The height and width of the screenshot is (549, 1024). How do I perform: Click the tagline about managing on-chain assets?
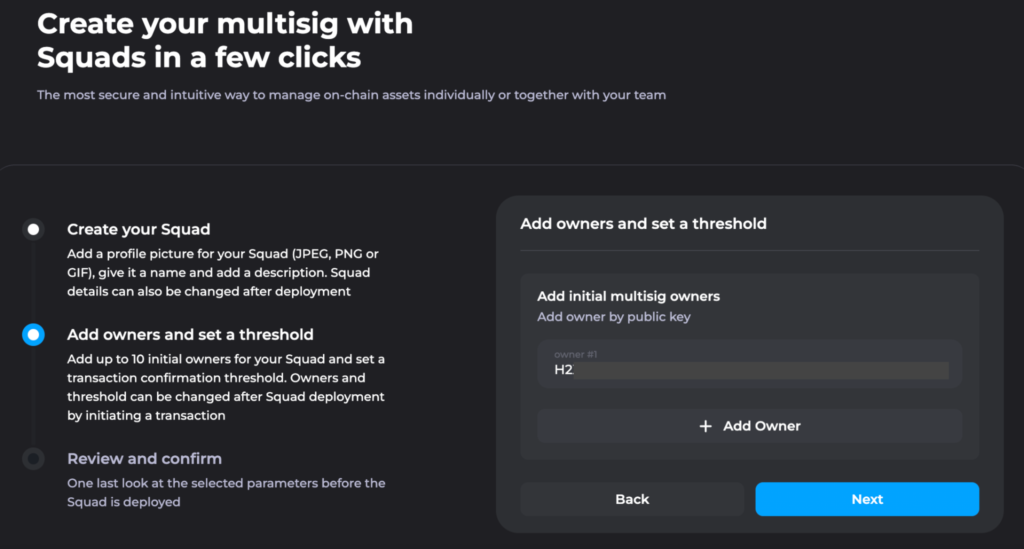pos(351,95)
